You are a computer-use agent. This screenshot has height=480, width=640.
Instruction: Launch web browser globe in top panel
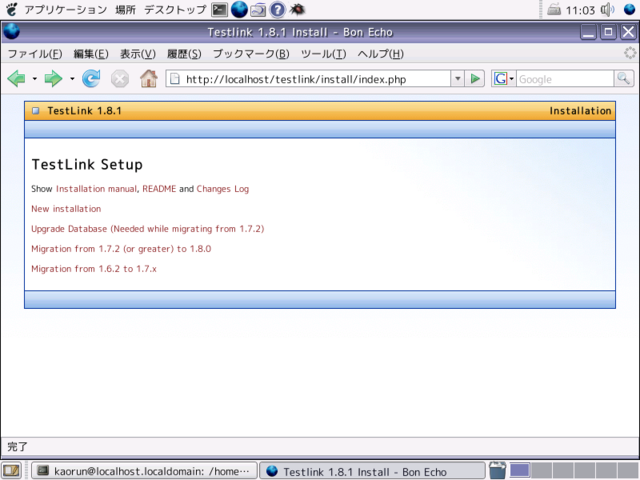[x=239, y=9]
